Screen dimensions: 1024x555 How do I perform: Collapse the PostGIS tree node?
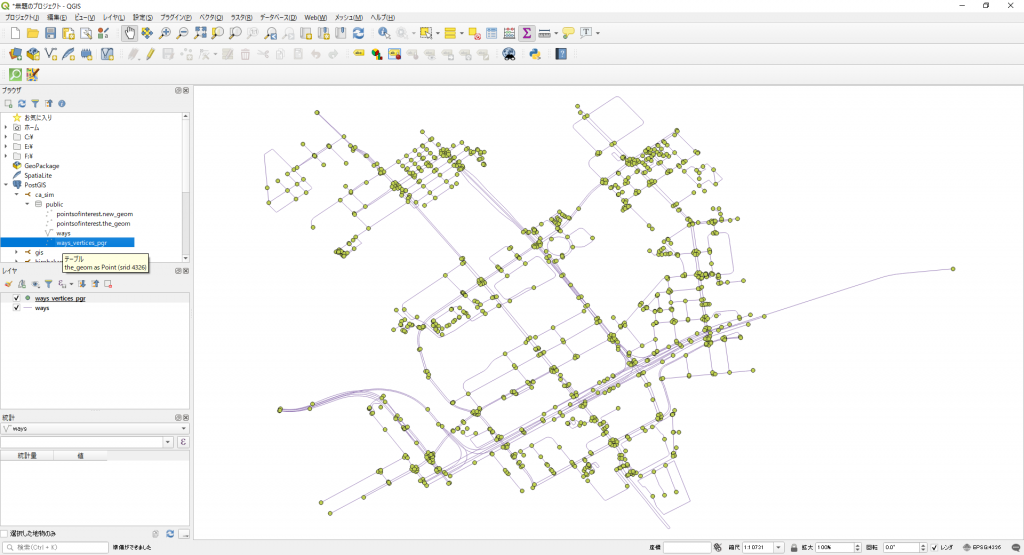click(6, 185)
